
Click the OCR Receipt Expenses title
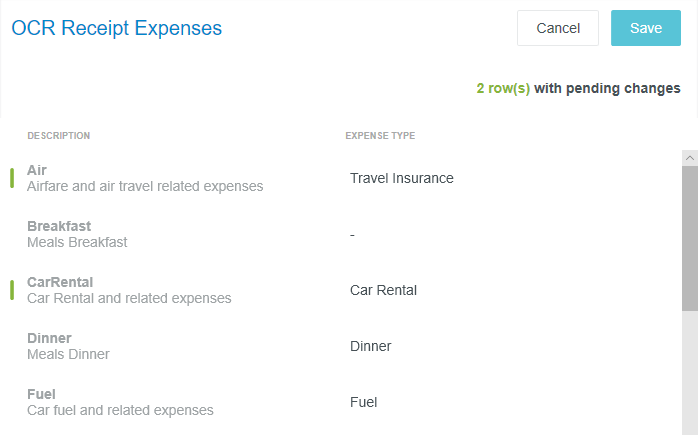click(x=117, y=28)
